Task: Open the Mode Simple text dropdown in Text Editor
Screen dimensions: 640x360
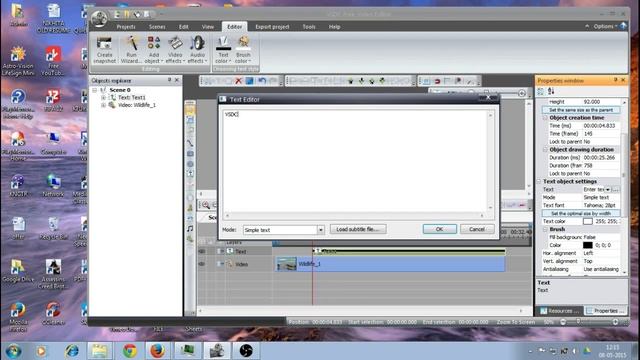Action: point(320,230)
